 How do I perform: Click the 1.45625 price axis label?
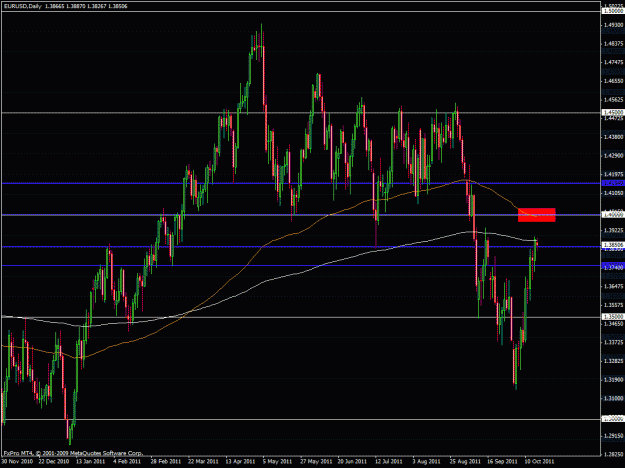(613, 100)
